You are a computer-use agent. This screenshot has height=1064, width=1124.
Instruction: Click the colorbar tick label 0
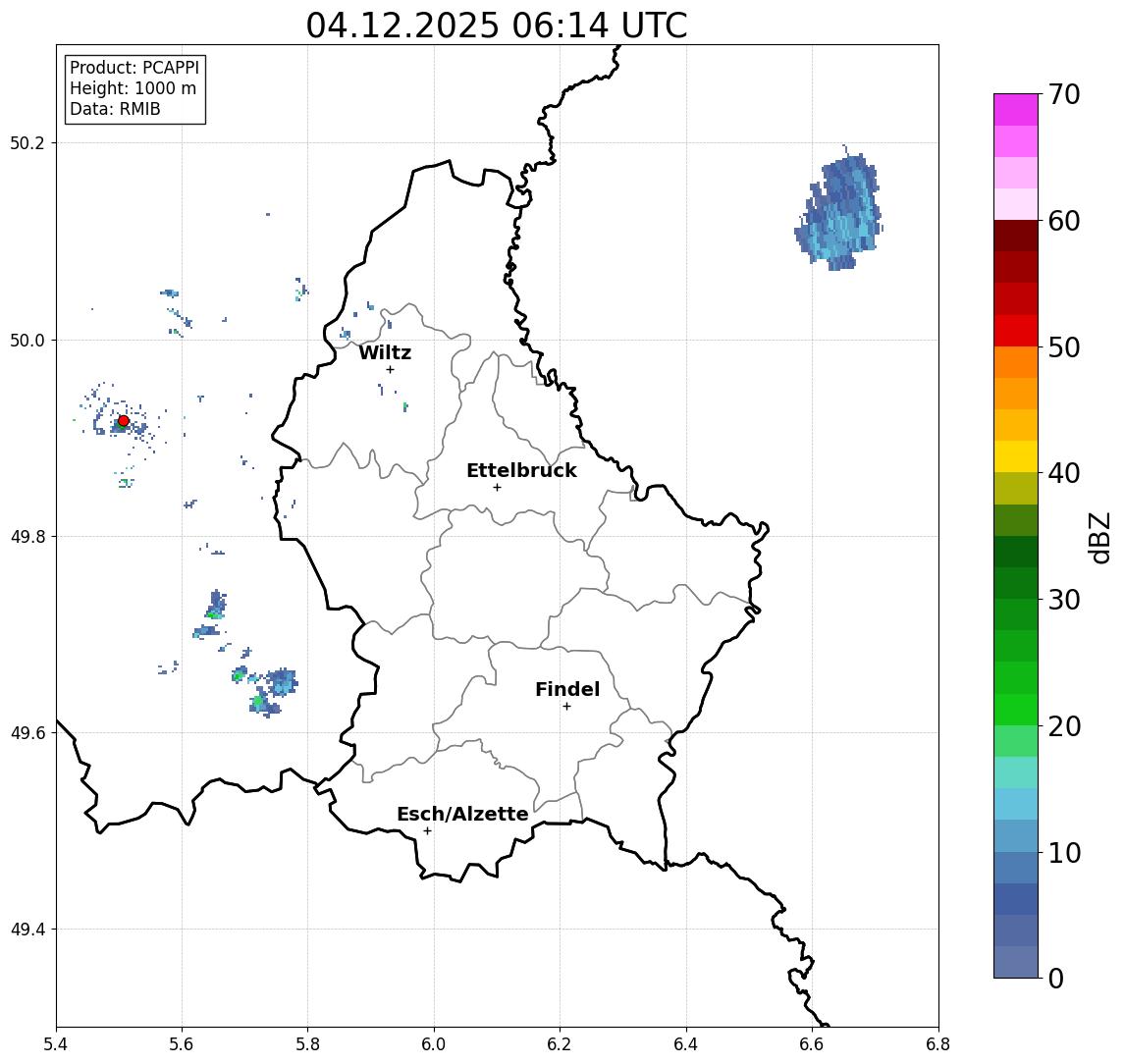tap(1056, 978)
